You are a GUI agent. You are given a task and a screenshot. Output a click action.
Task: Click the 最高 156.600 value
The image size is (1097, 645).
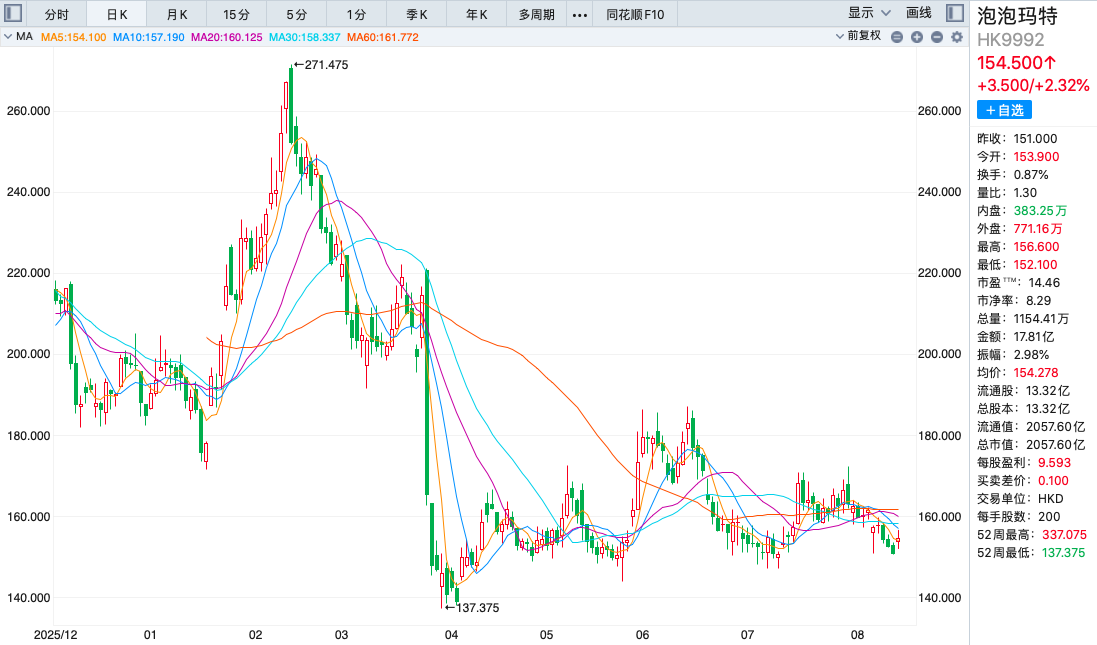coord(1036,247)
